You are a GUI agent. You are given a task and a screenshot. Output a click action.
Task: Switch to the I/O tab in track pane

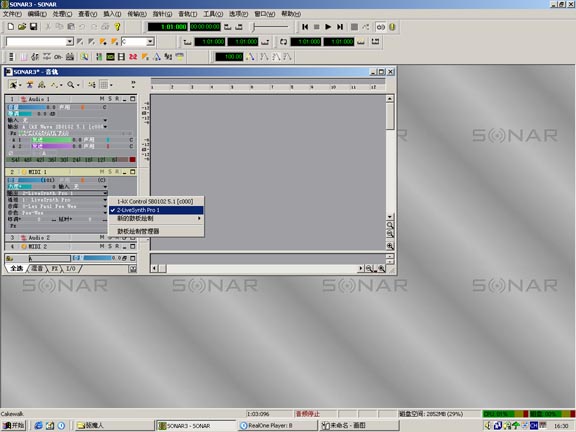click(71, 269)
